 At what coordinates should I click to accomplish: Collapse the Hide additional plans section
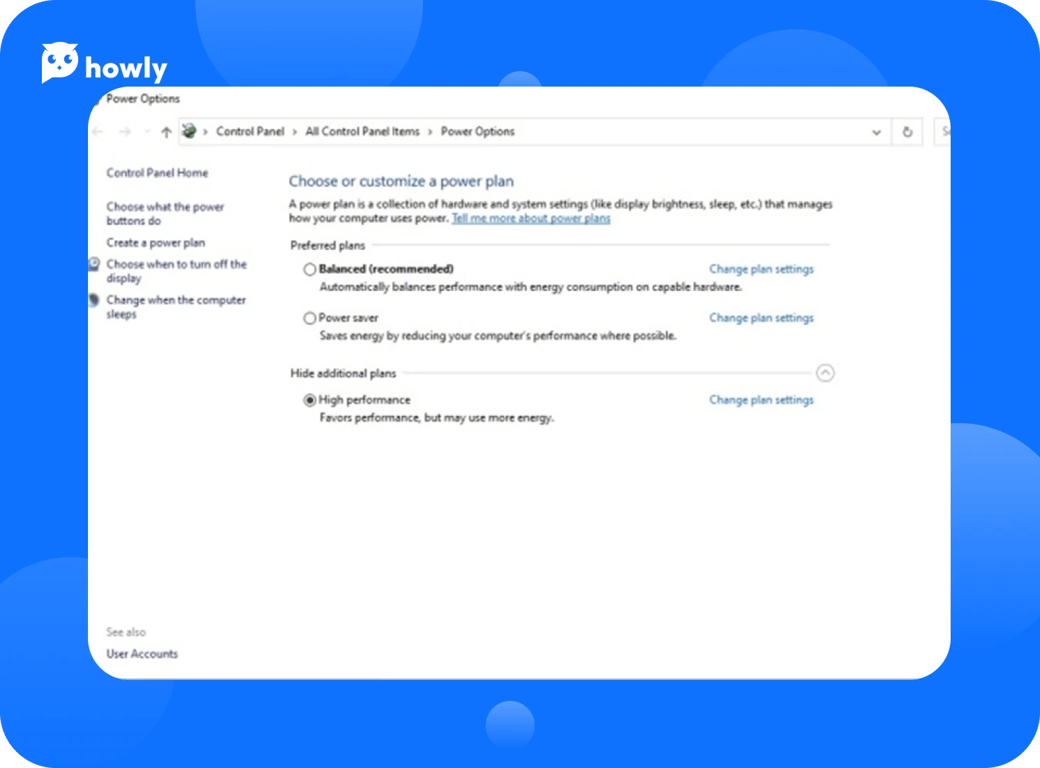click(x=825, y=373)
